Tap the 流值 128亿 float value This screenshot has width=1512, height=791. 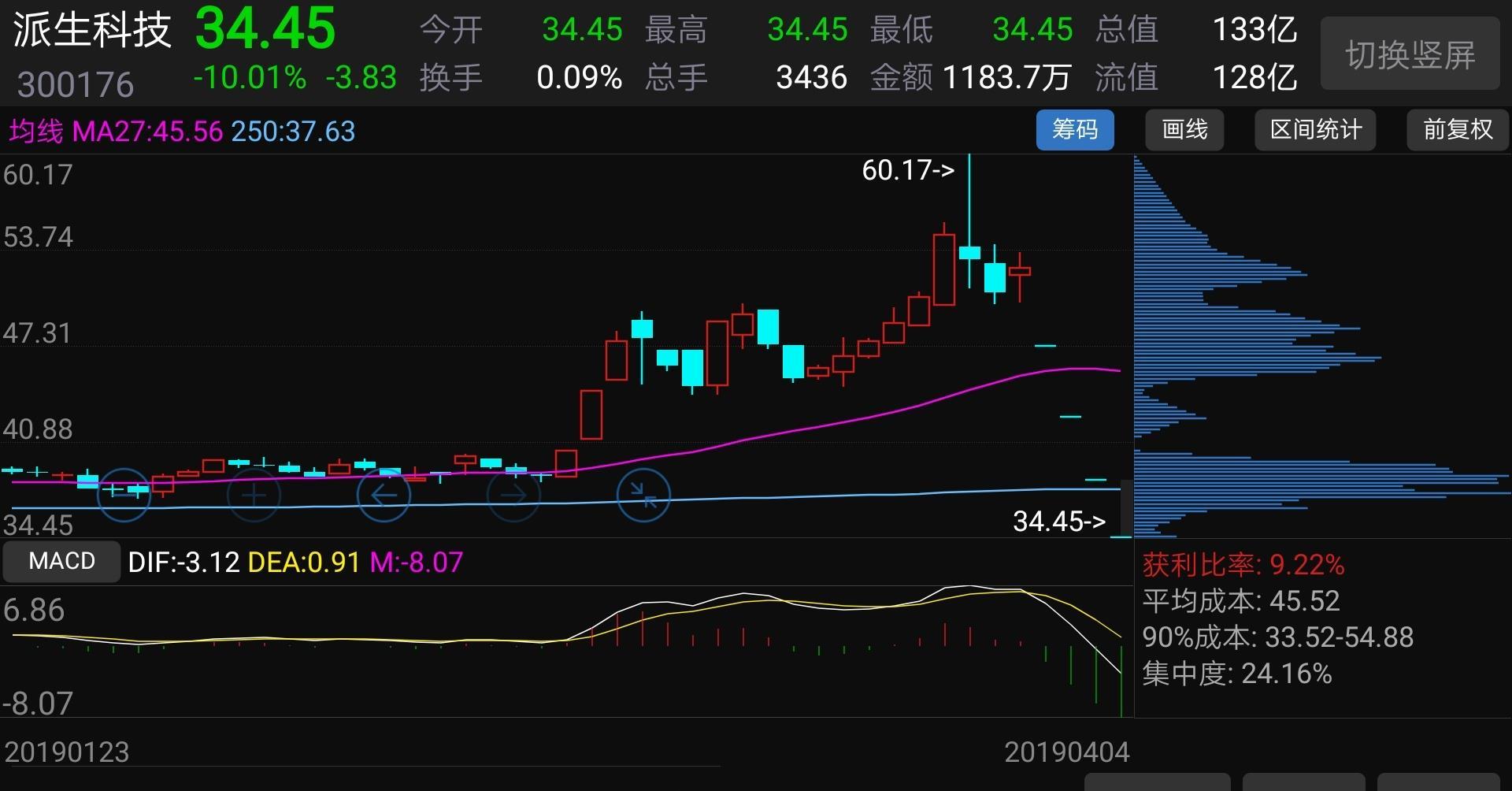click(1195, 77)
